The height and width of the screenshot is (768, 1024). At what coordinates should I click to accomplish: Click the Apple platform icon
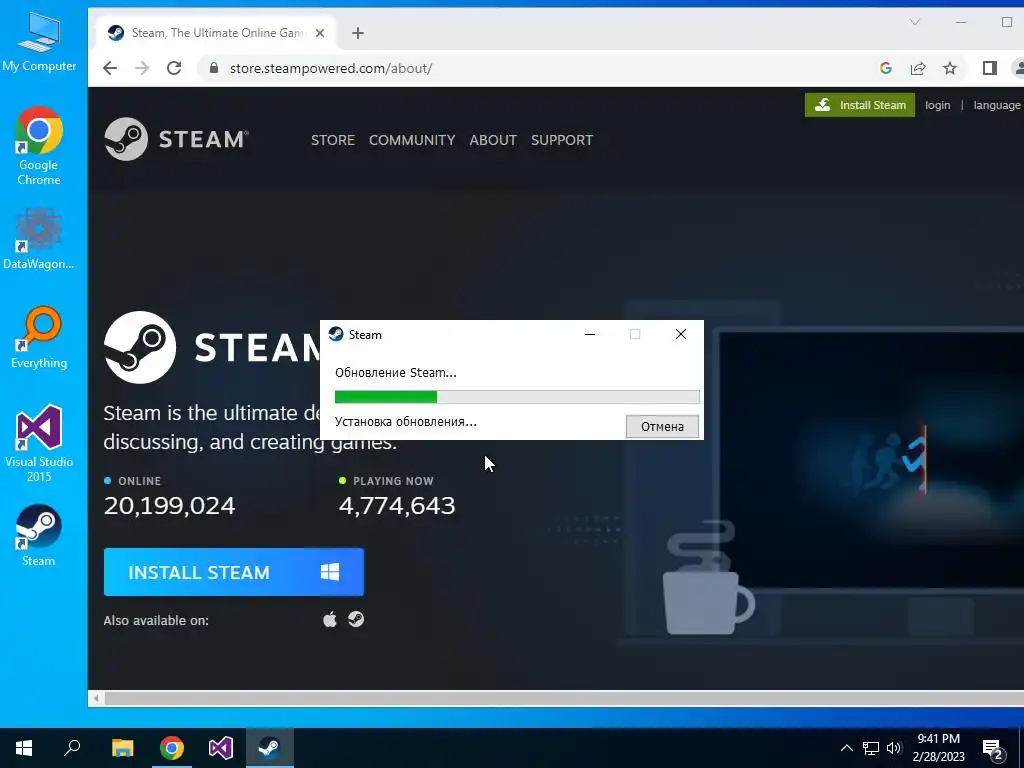coord(330,619)
